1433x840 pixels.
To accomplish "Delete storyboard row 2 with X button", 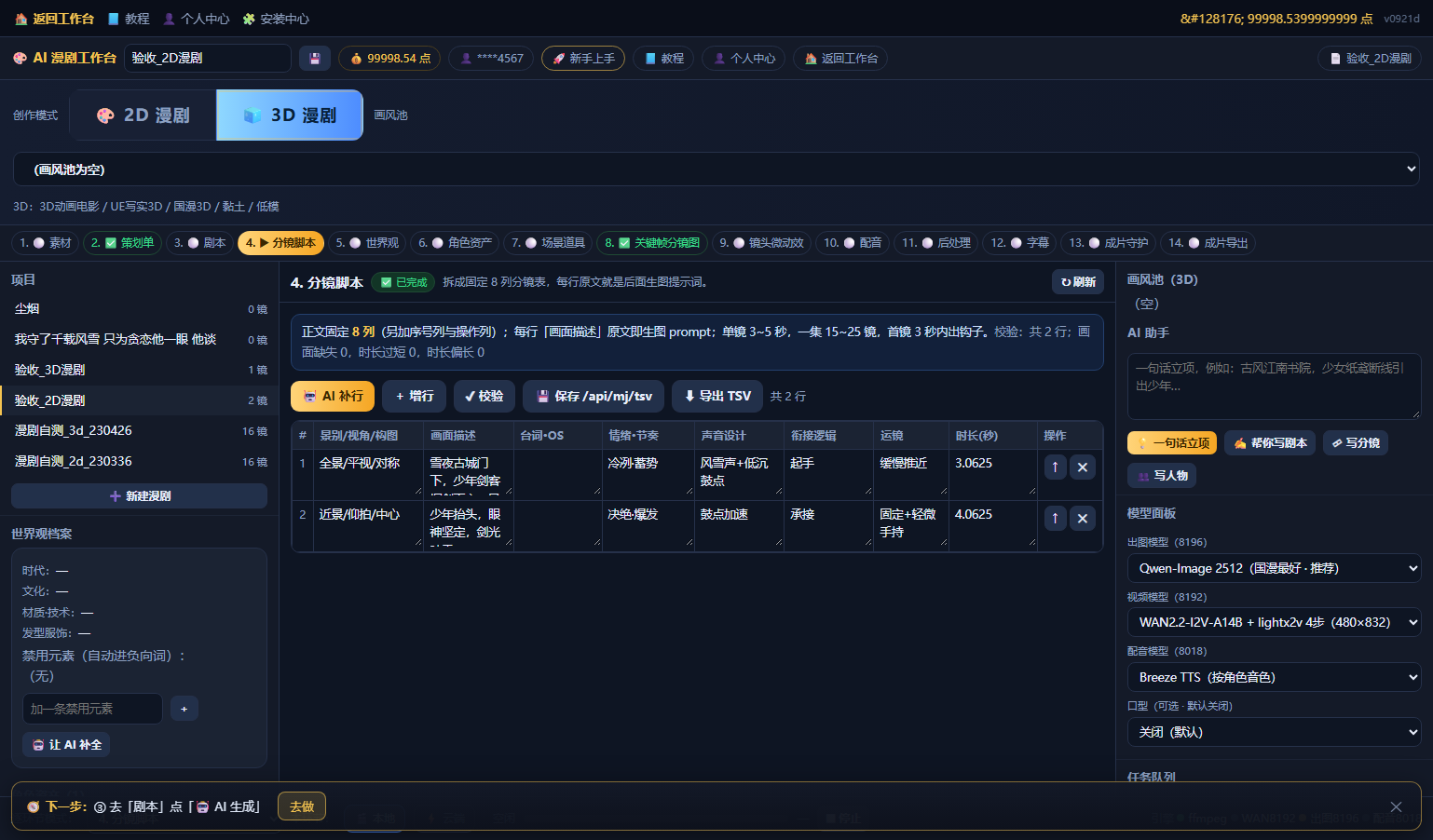I will coord(1083,518).
